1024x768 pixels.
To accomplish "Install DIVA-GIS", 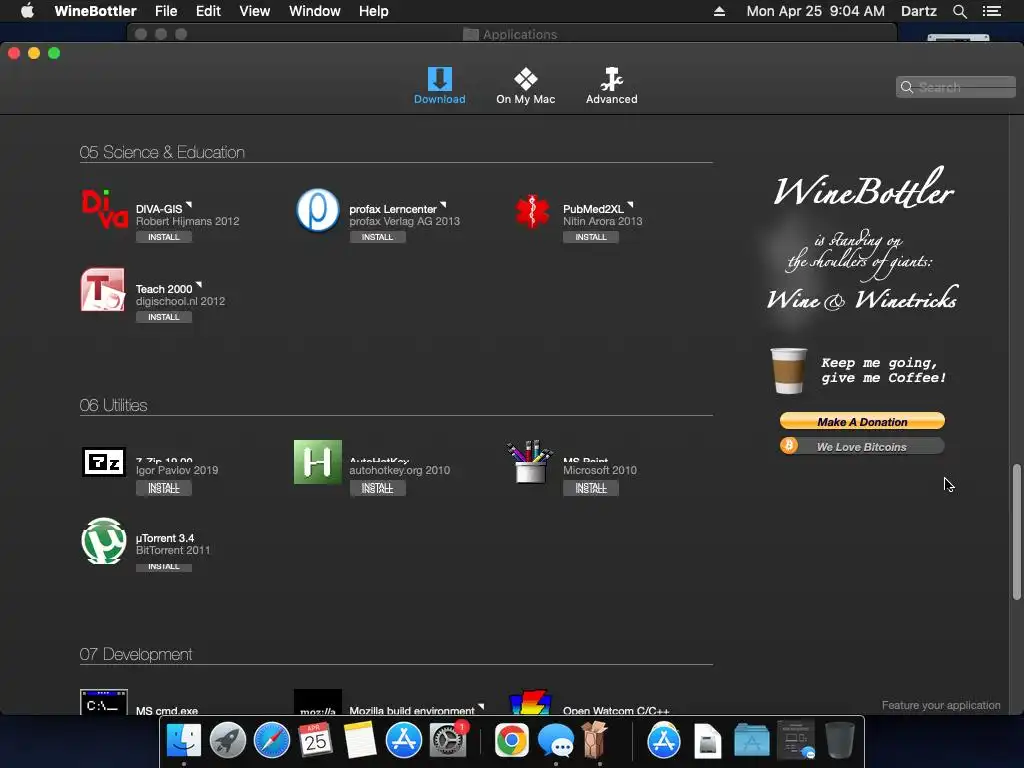I will coord(163,237).
